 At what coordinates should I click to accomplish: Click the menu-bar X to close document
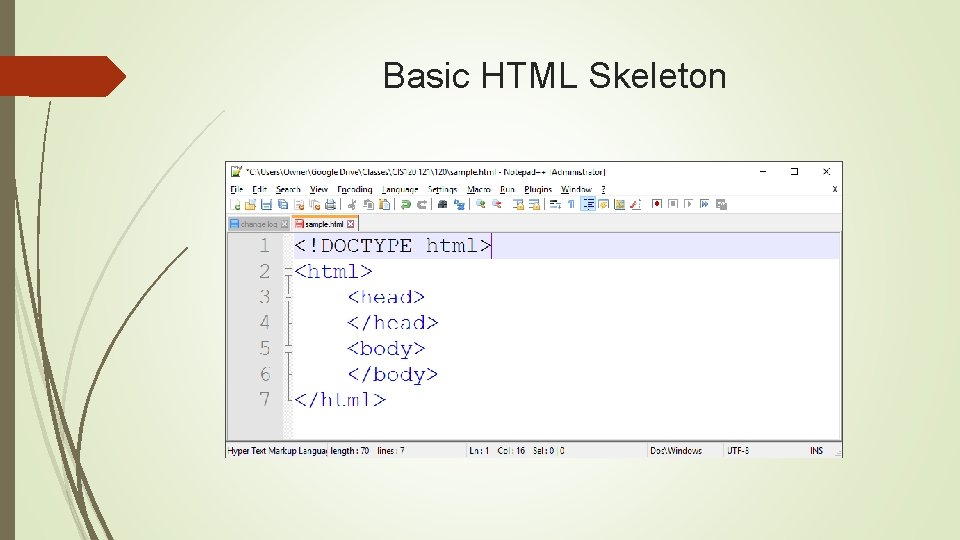[834, 189]
